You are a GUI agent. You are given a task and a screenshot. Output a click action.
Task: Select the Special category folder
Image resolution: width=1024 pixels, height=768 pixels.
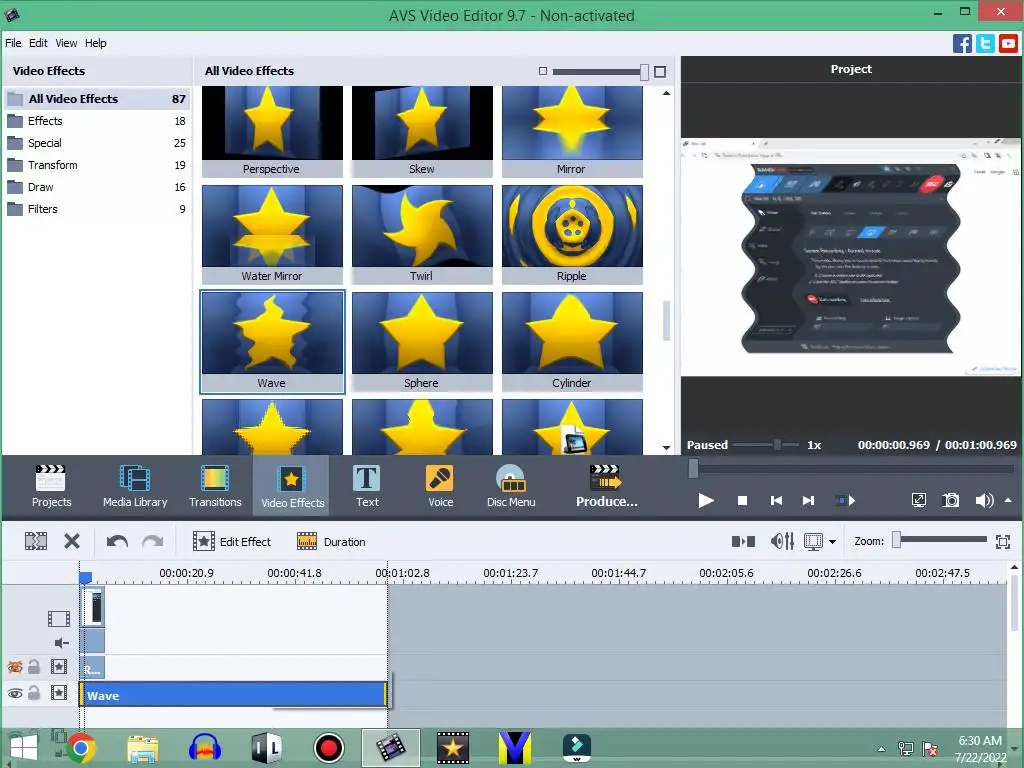[x=97, y=143]
